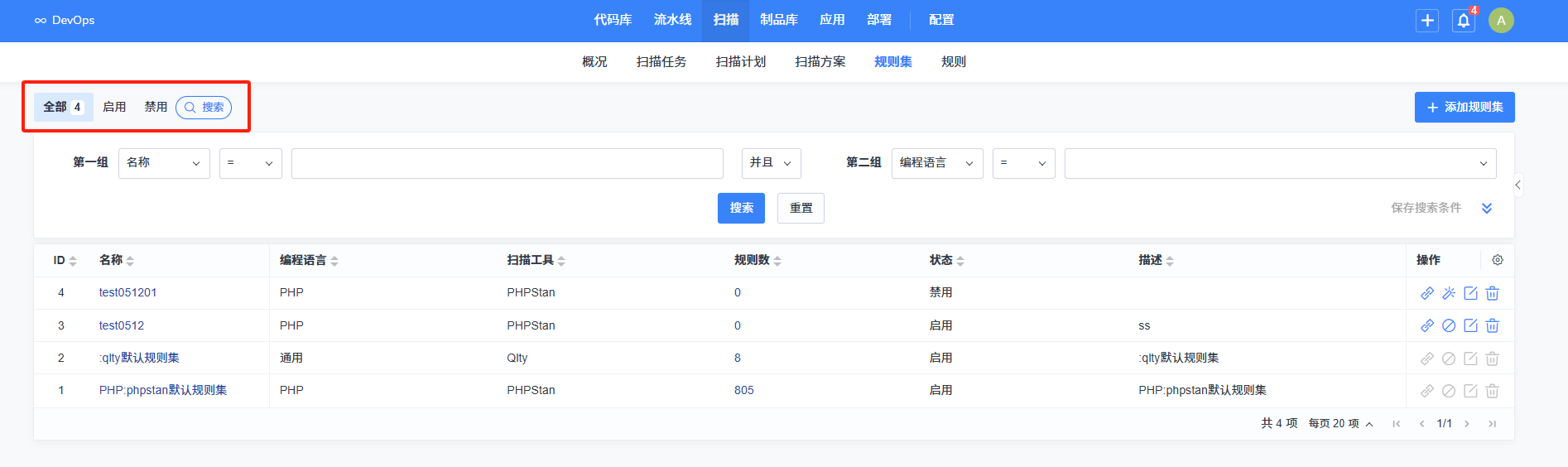The height and width of the screenshot is (467, 1568).
Task: Delete the test051201 rule set
Action: pyautogui.click(x=1492, y=293)
